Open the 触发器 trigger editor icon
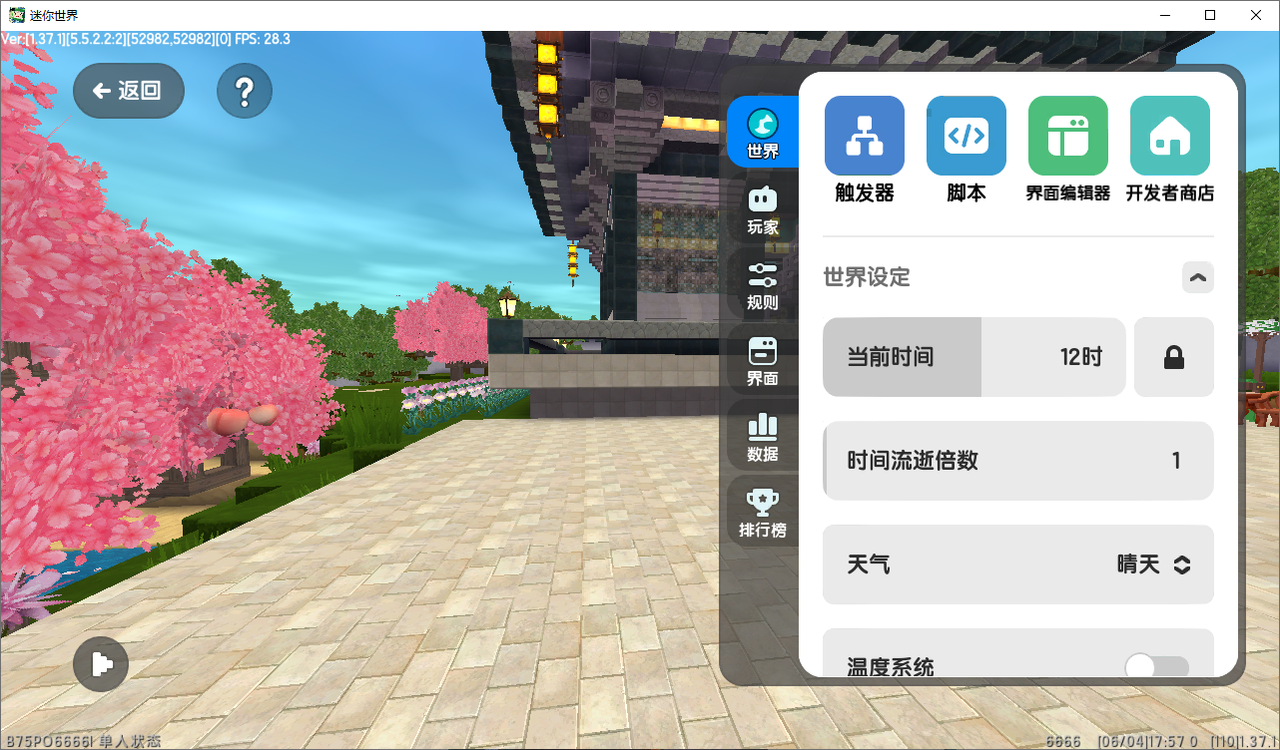The width and height of the screenshot is (1280, 750). point(864,136)
